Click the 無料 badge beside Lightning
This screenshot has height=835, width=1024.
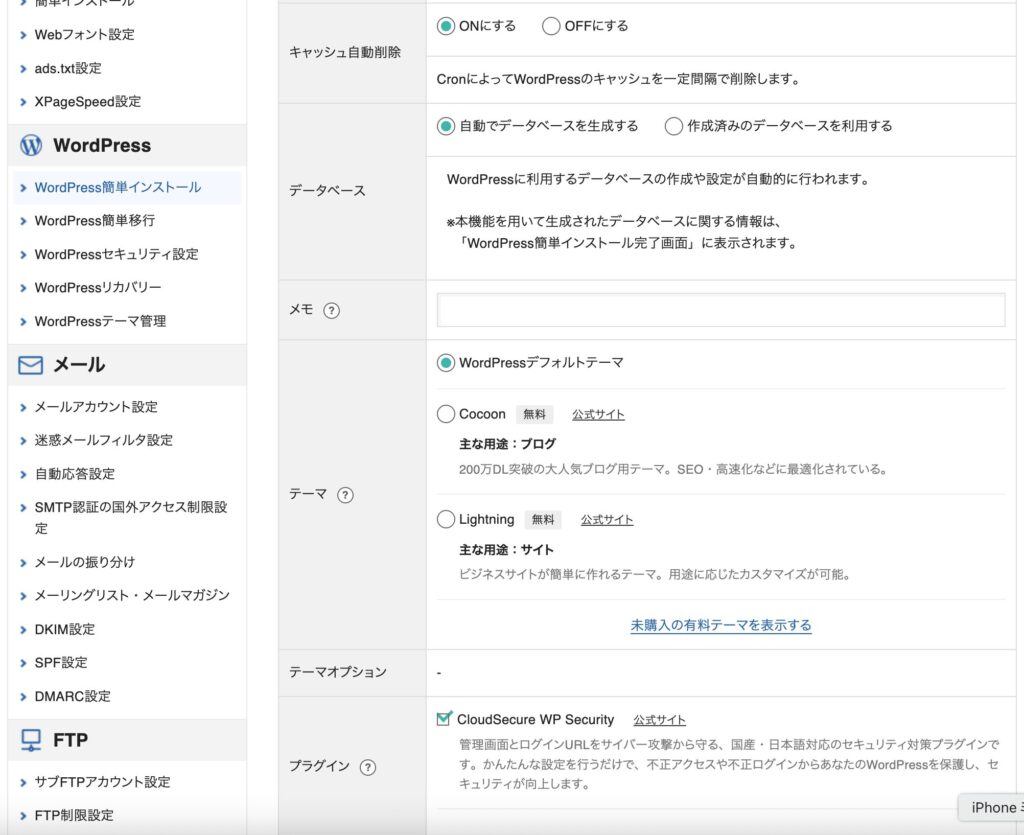coord(543,520)
